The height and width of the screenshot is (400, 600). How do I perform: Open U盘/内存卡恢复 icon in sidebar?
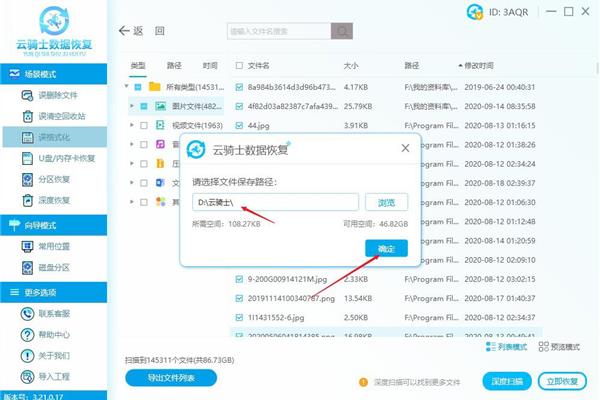(x=28, y=158)
